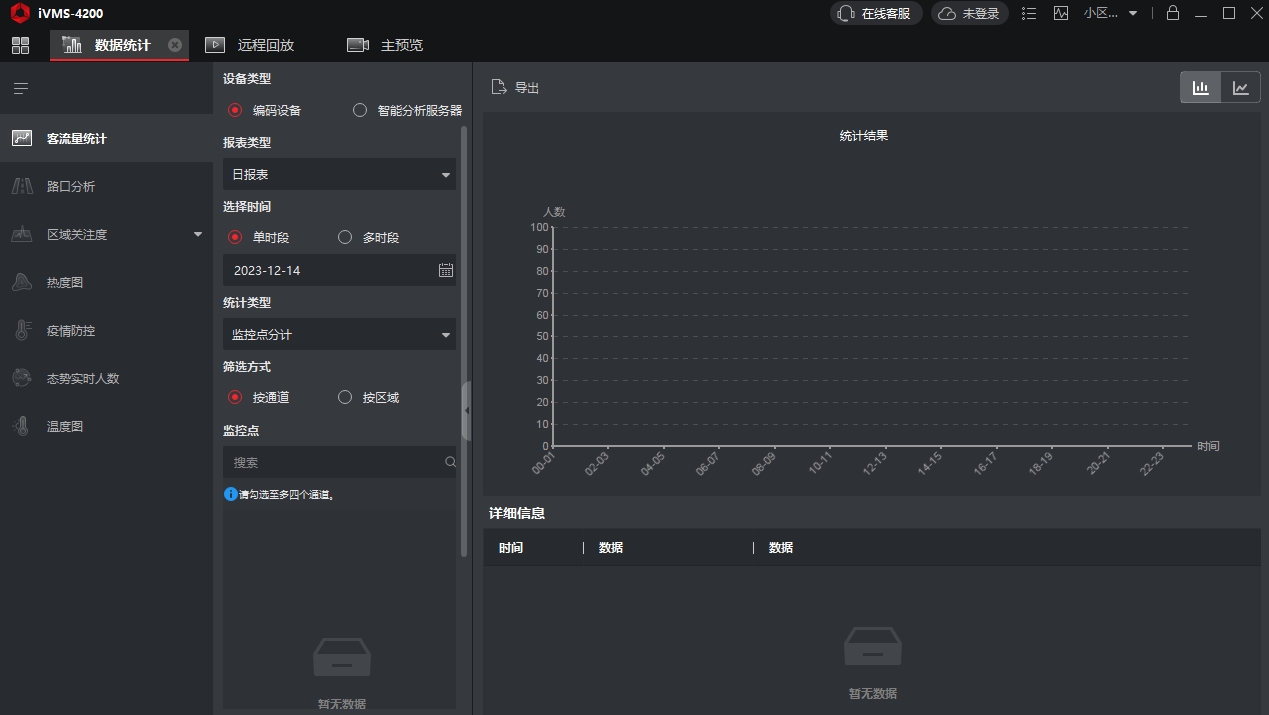Select the 多时段 time option
The width and height of the screenshot is (1269, 715).
click(345, 237)
